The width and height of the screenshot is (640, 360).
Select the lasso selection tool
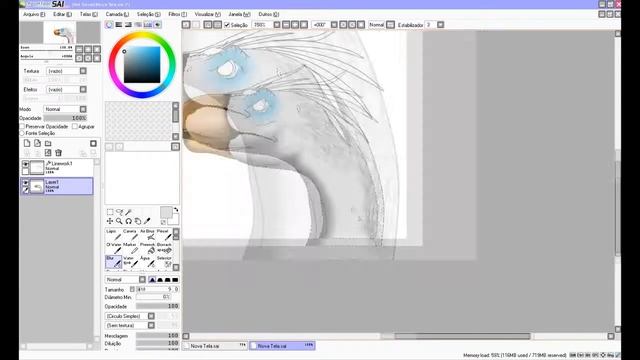pyautogui.click(x=119, y=212)
